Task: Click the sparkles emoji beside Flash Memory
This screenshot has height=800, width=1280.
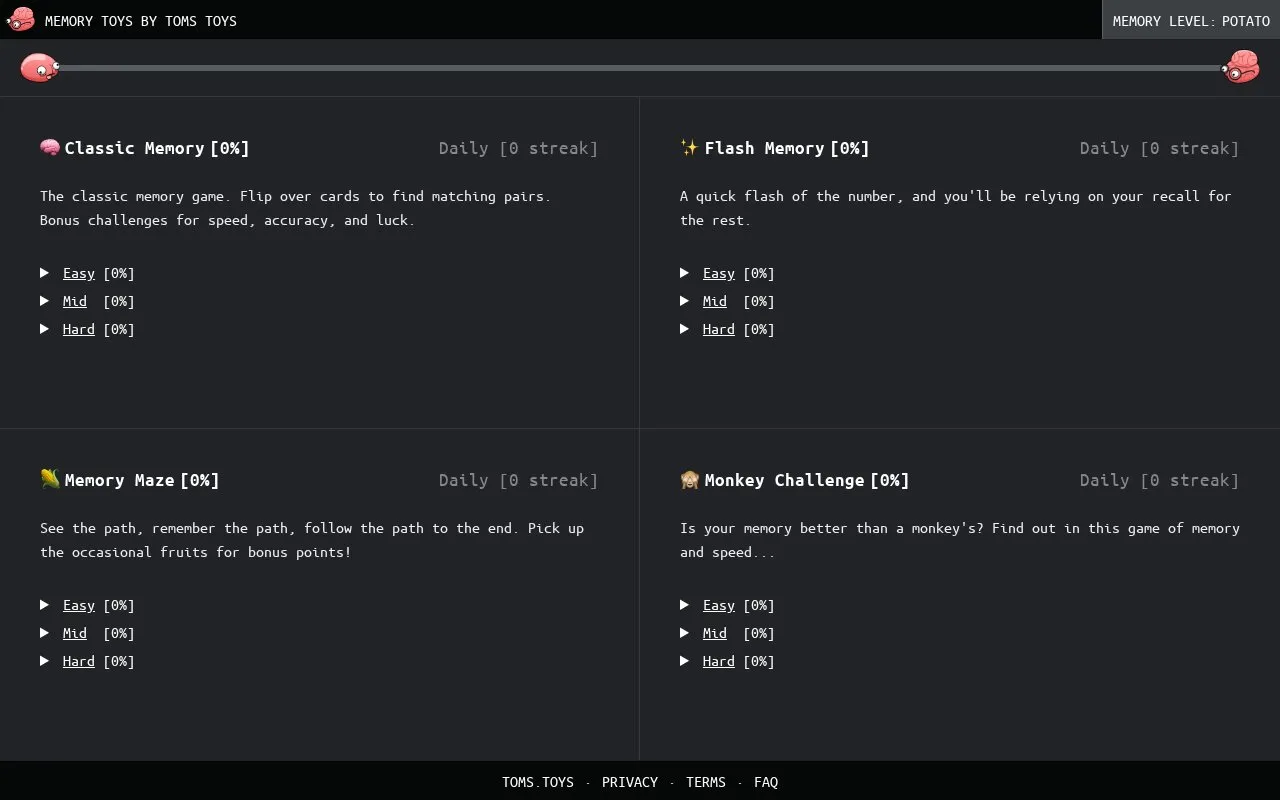Action: point(690,147)
